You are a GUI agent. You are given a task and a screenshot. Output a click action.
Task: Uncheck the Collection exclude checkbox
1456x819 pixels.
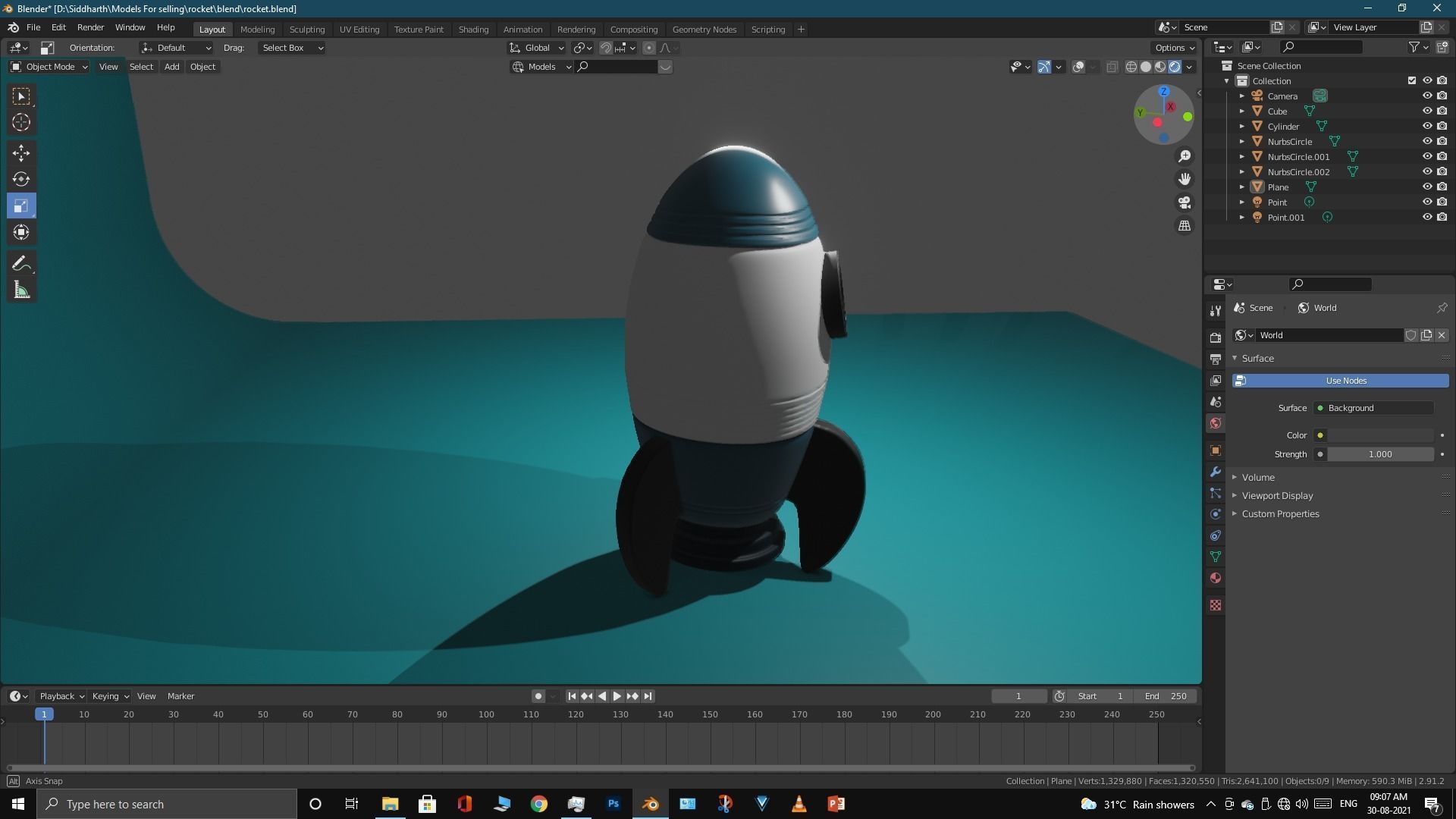coord(1411,80)
